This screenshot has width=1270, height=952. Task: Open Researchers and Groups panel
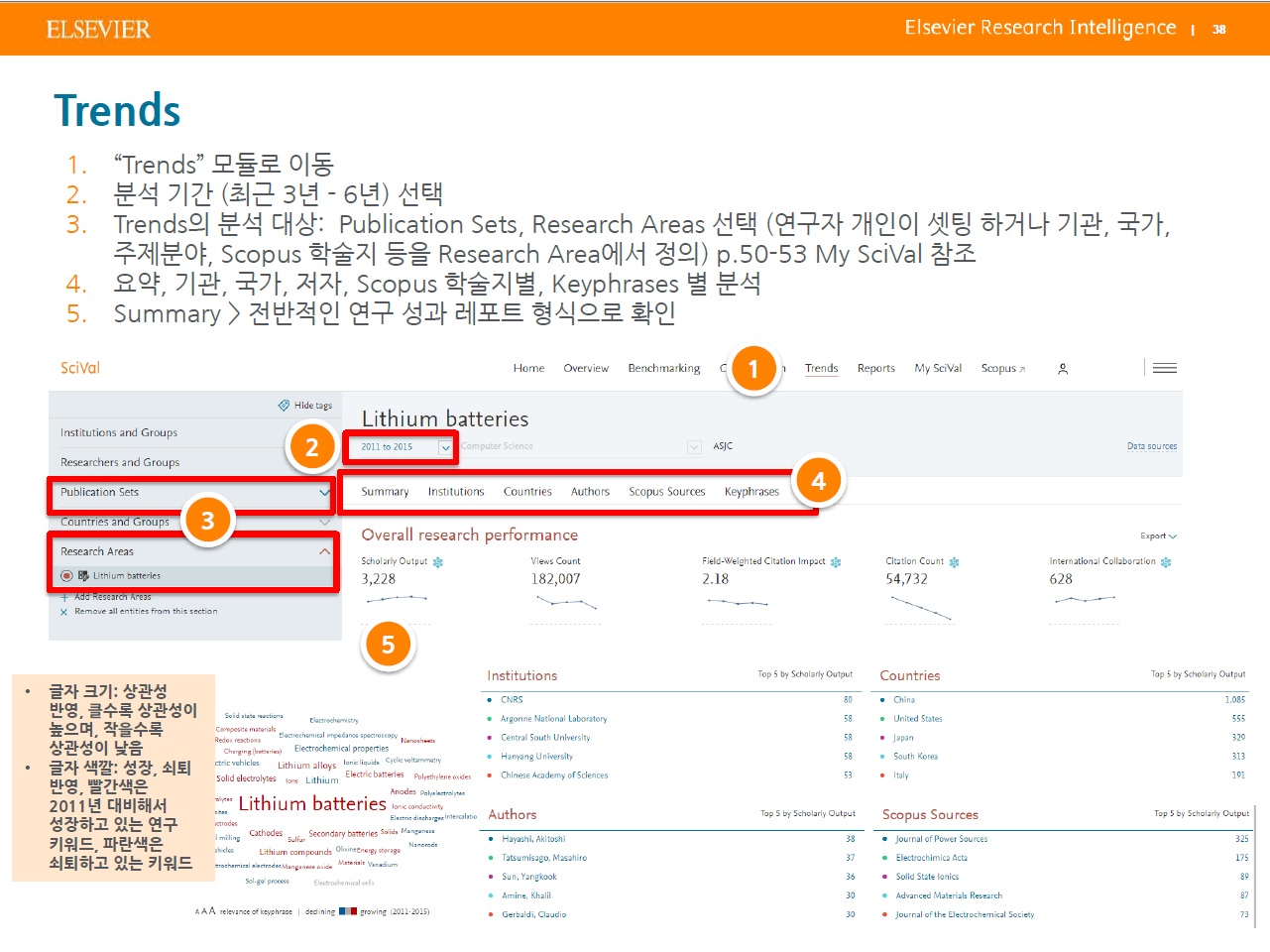tap(120, 463)
